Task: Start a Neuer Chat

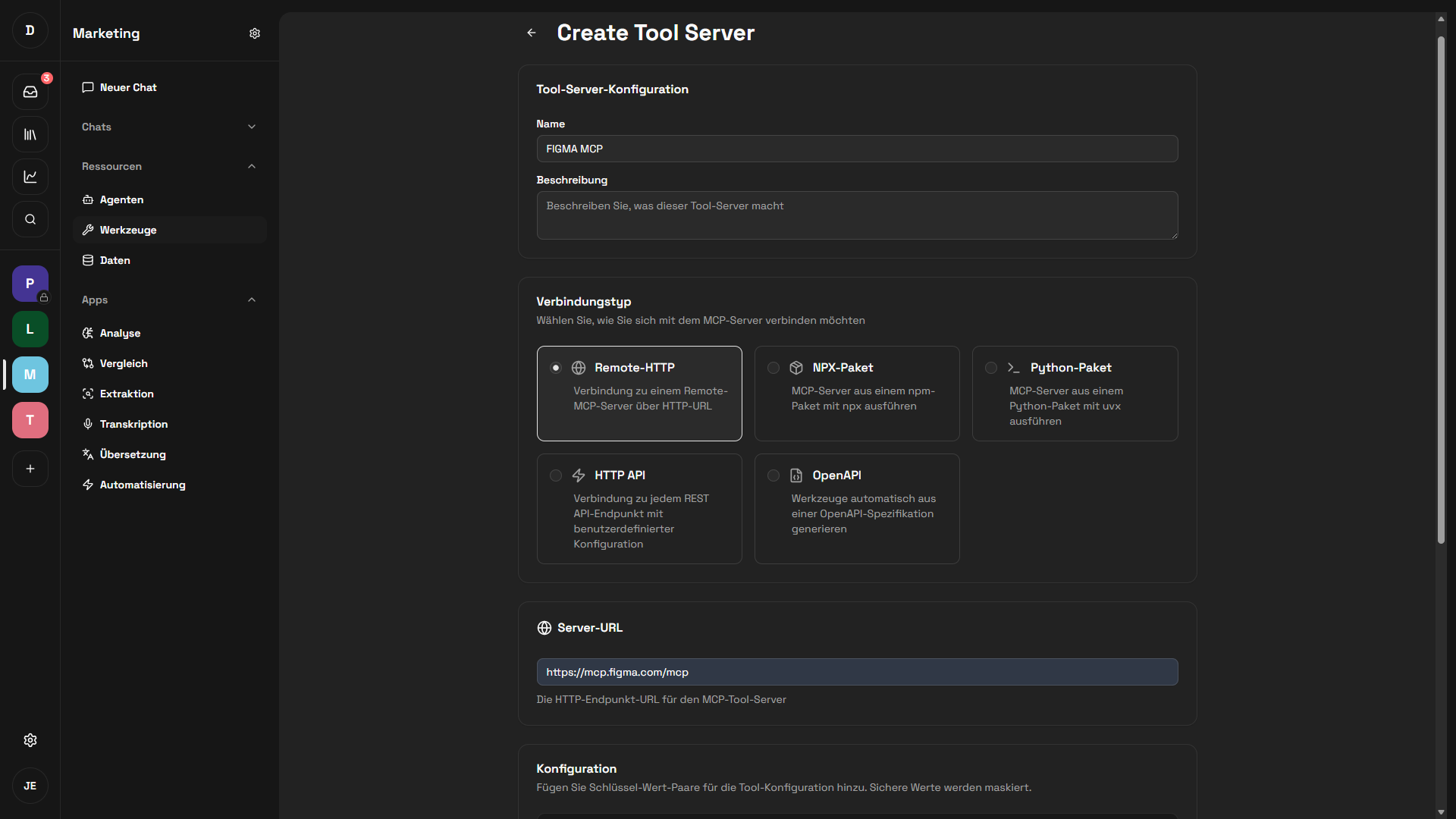Action: 127,87
